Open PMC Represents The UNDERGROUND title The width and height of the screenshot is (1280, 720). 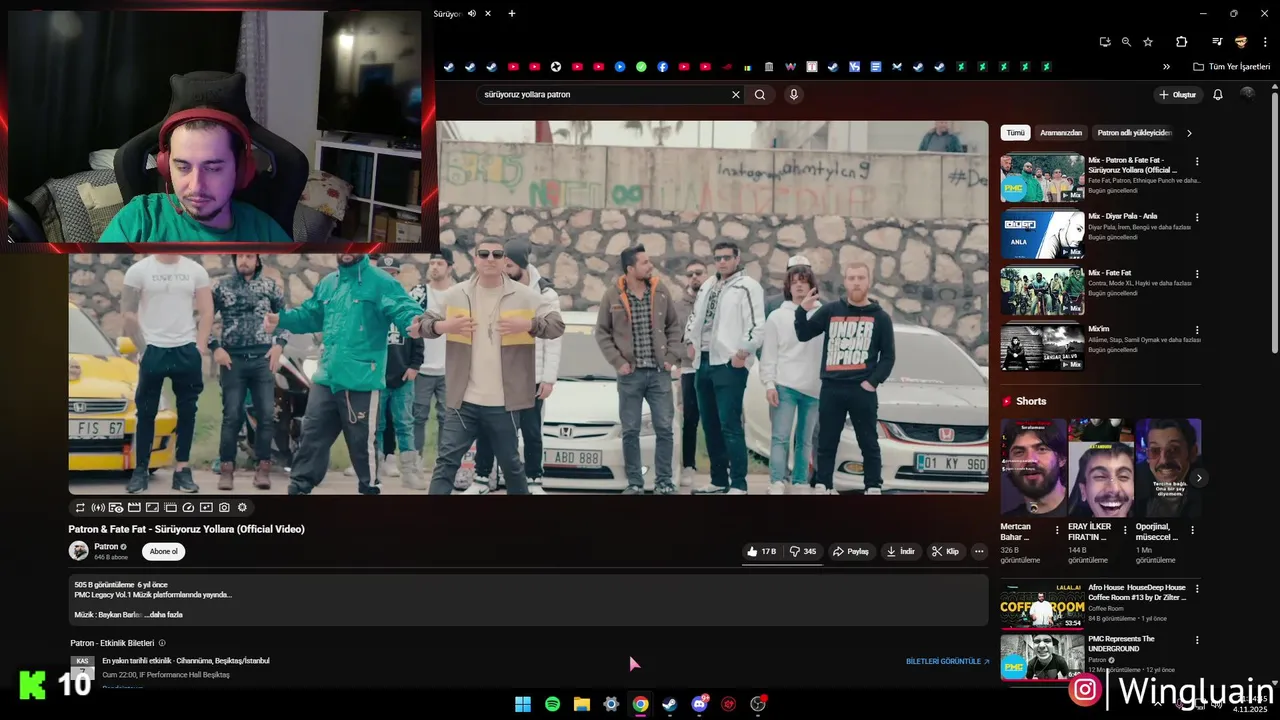pyautogui.click(x=1121, y=644)
